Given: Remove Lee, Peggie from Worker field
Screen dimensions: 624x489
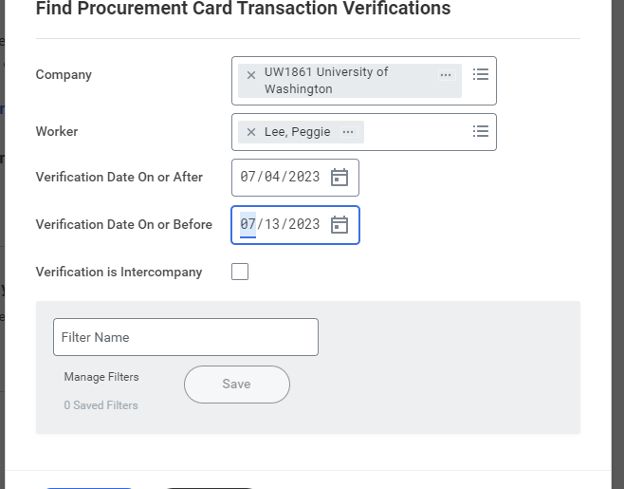Looking at the screenshot, I should point(251,132).
